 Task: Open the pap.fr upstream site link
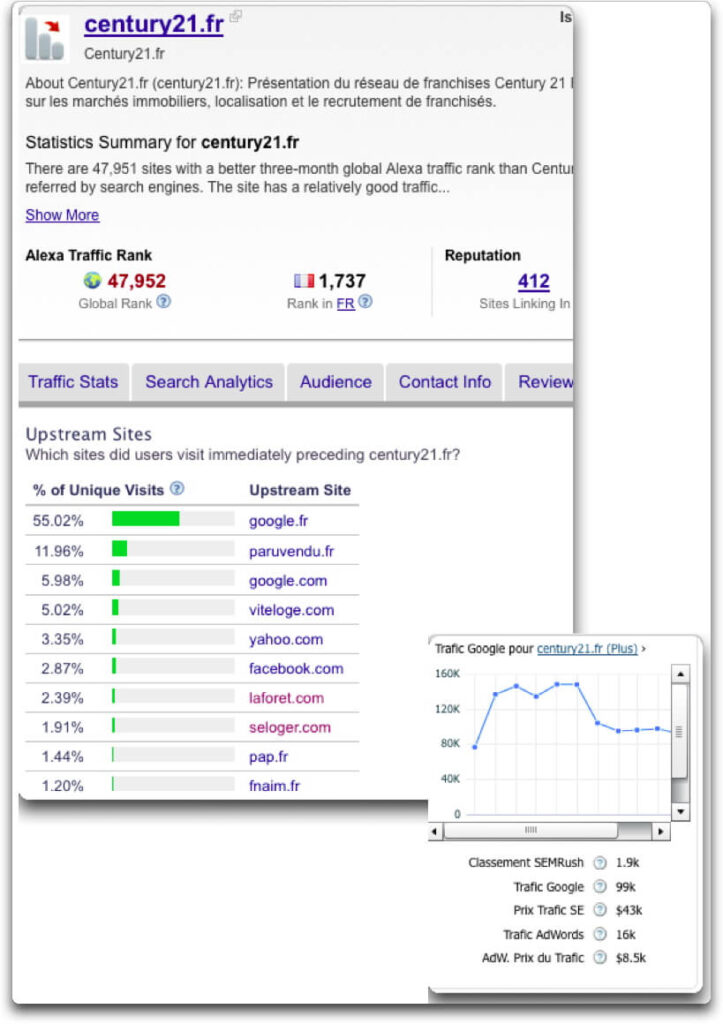tap(268, 757)
